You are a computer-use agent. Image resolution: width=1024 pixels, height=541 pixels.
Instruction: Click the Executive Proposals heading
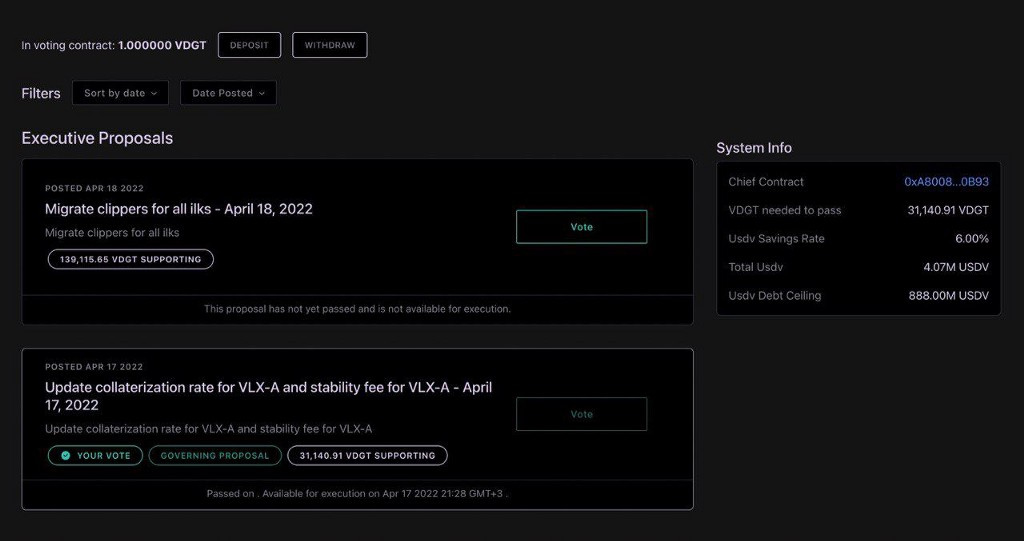tap(97, 138)
